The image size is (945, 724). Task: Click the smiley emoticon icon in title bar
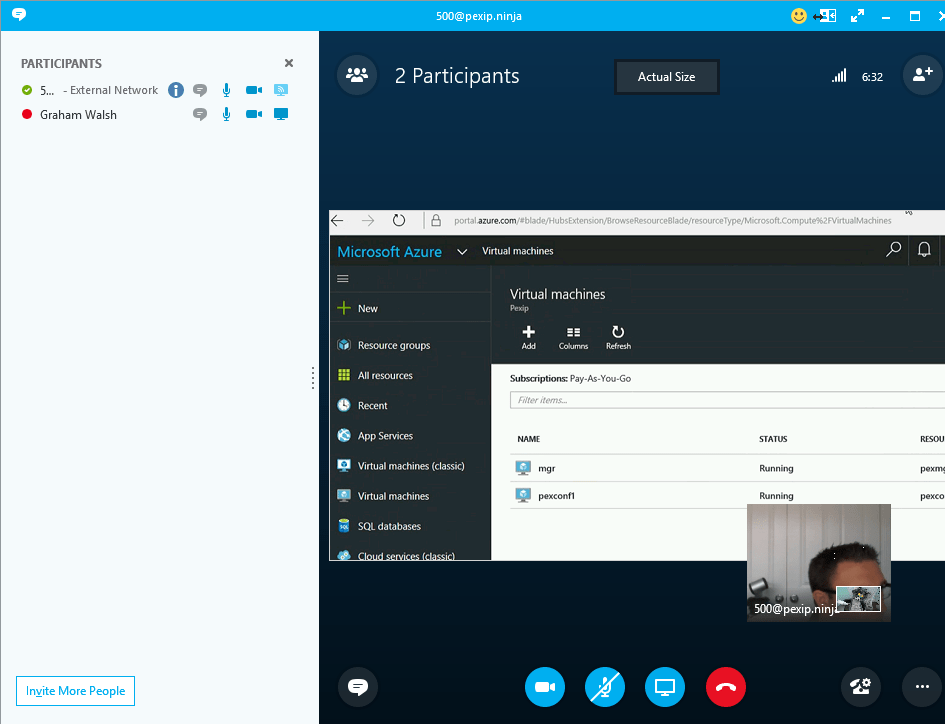[x=799, y=16]
